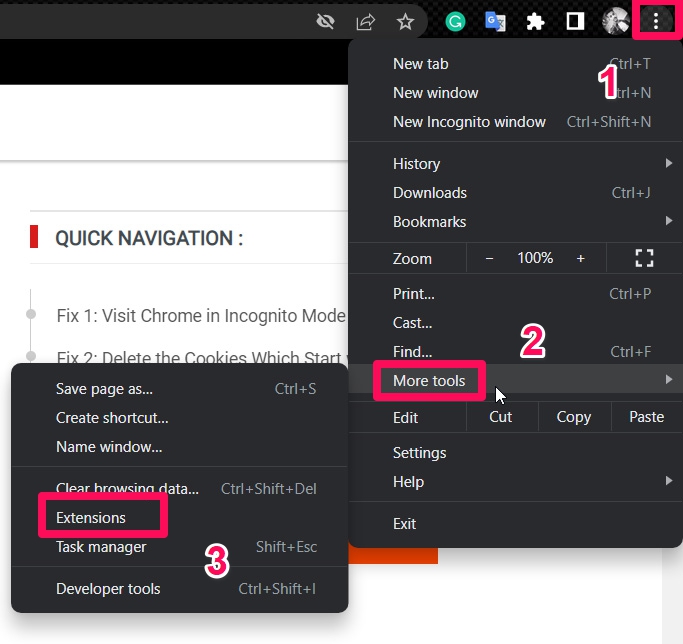Click the profile avatar icon
683x644 pixels.
click(616, 21)
